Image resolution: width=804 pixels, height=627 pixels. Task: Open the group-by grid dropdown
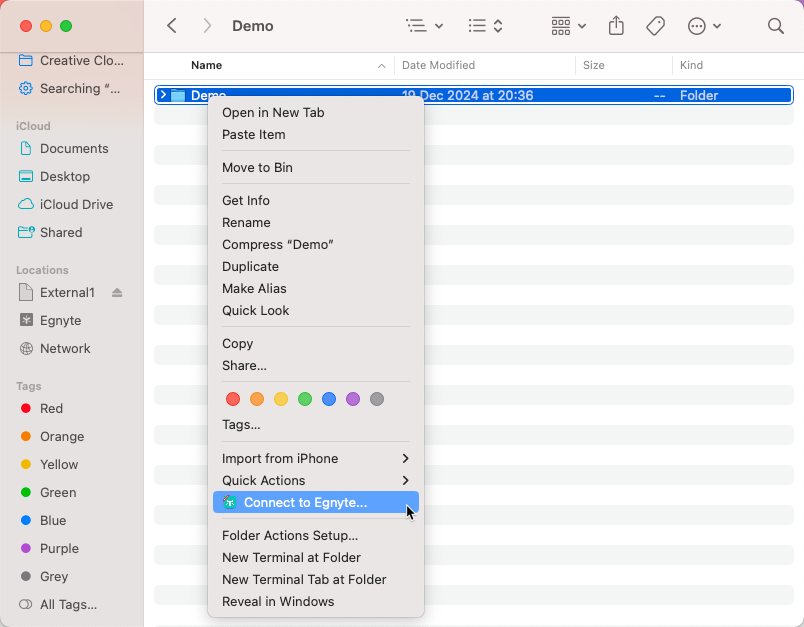coord(569,26)
